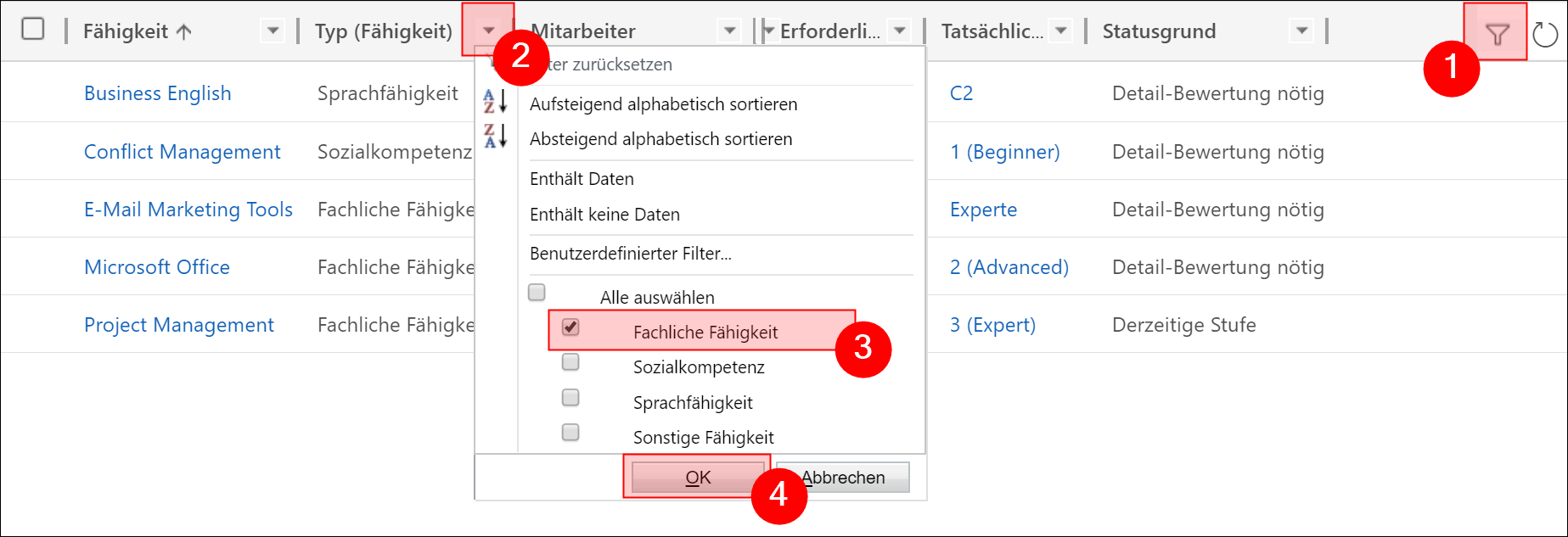Click the filter funnel icon

[x=1498, y=34]
